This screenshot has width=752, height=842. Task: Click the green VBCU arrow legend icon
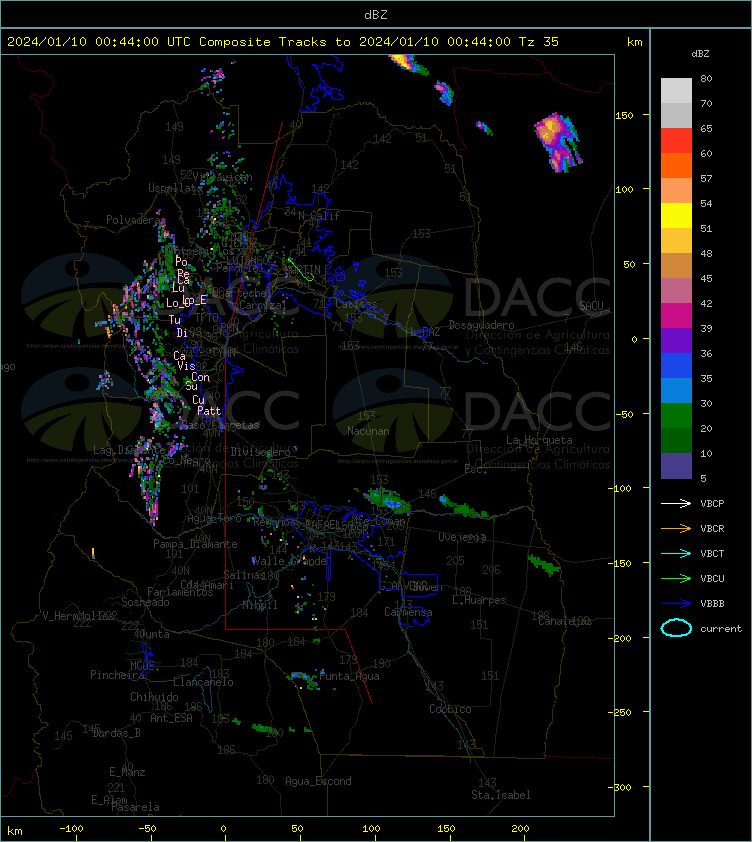(676, 578)
